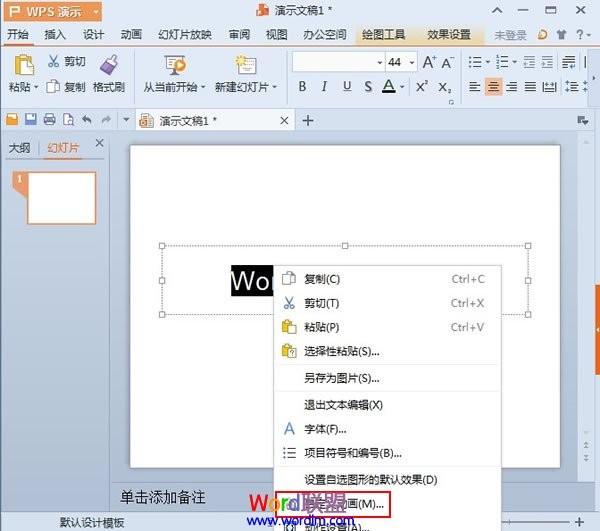Viewport: 600px width, 531px height.
Task: Toggle Bold formatting
Action: coord(302,87)
